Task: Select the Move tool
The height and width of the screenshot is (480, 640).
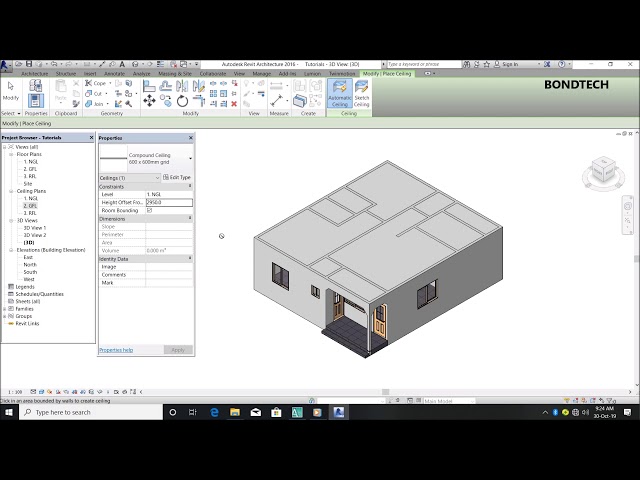Action: tap(149, 100)
